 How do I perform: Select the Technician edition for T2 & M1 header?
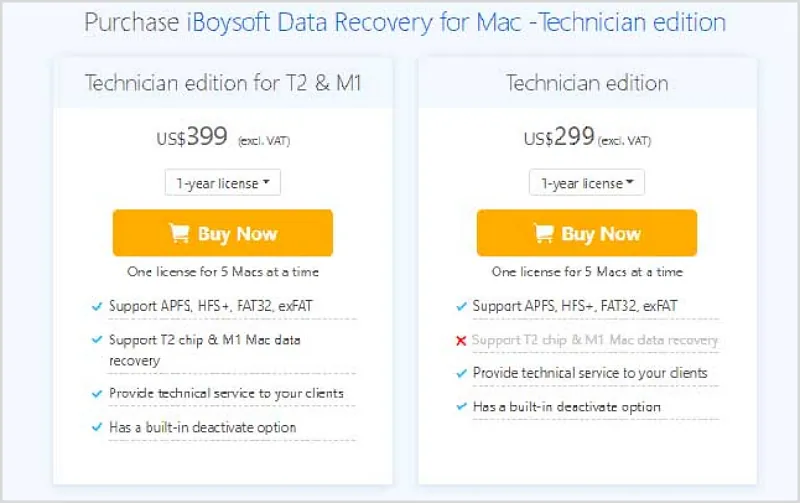(x=223, y=84)
